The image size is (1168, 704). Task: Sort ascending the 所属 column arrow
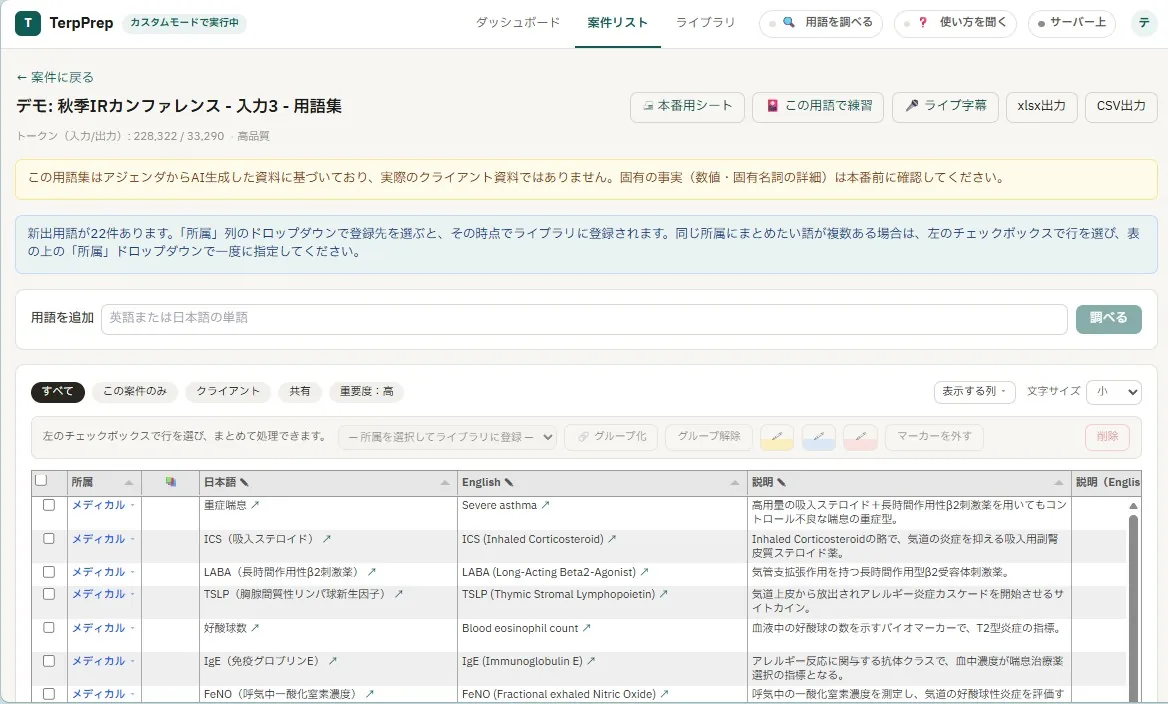pos(129,483)
